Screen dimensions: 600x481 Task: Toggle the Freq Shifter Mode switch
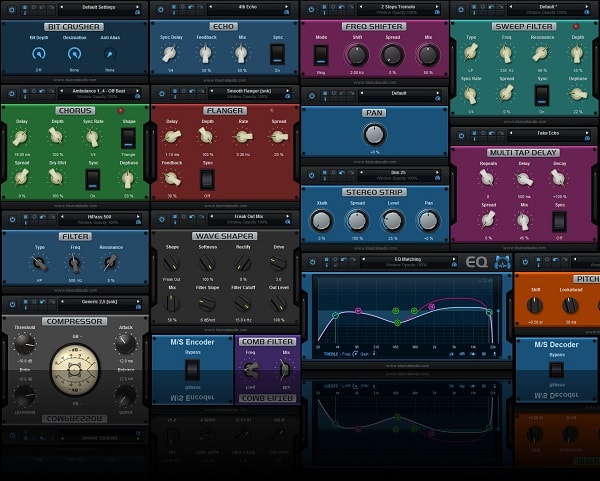coord(321,55)
